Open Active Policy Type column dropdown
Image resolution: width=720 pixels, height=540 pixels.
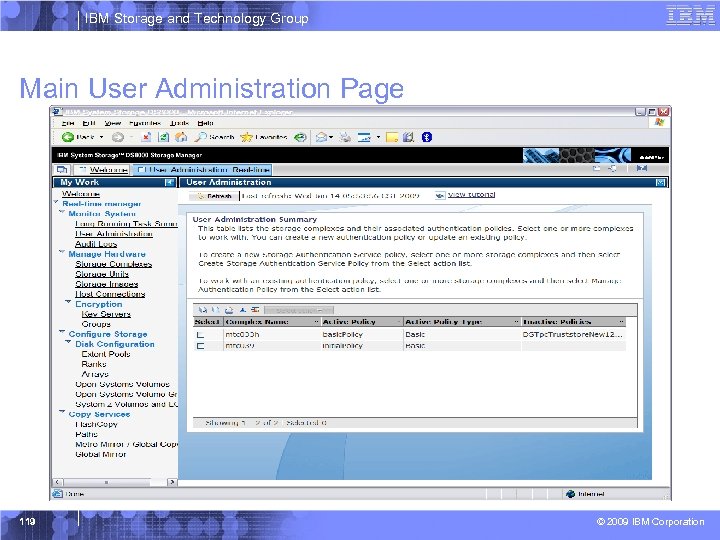point(517,322)
